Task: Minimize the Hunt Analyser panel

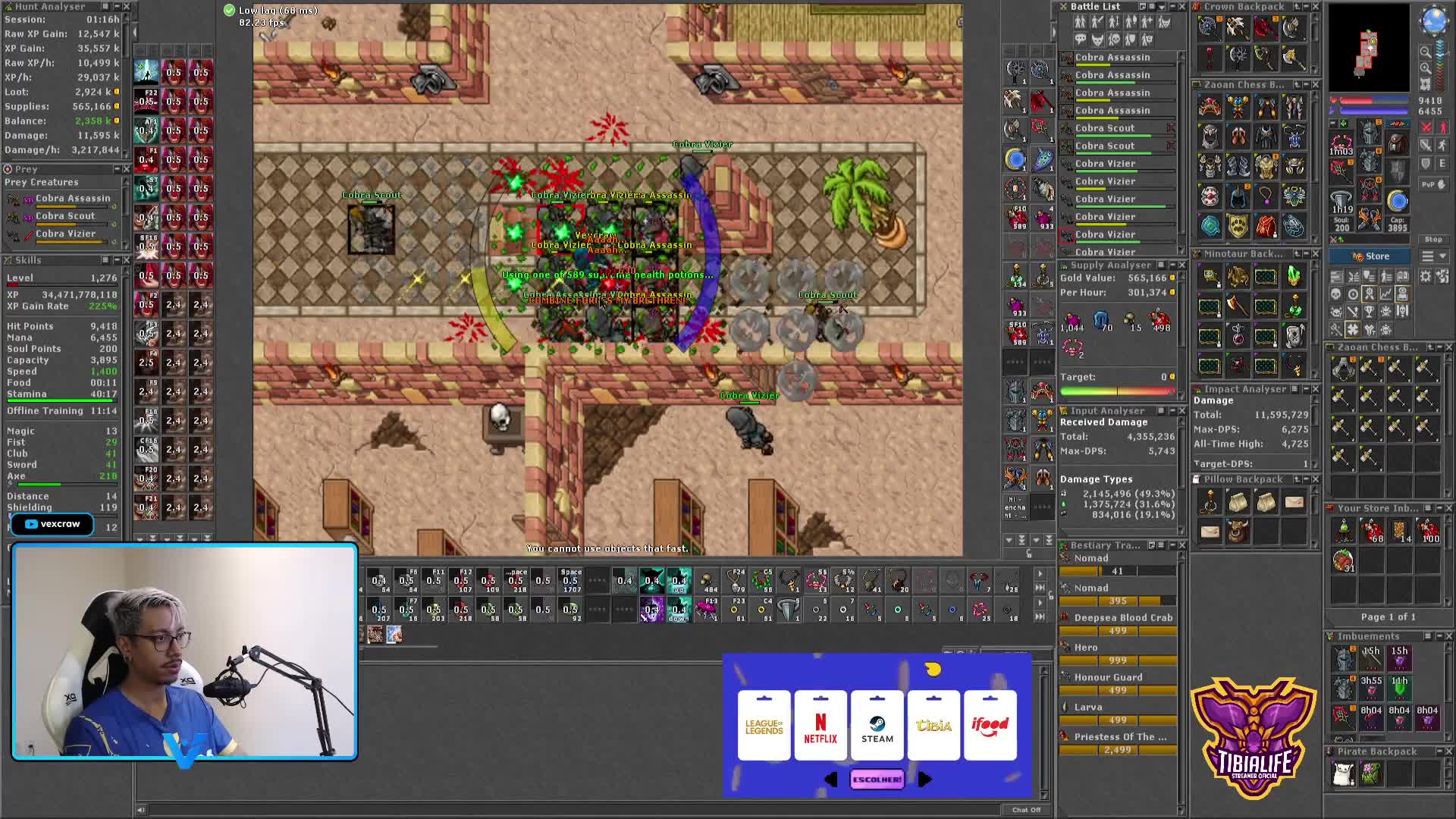Action: (117, 6)
